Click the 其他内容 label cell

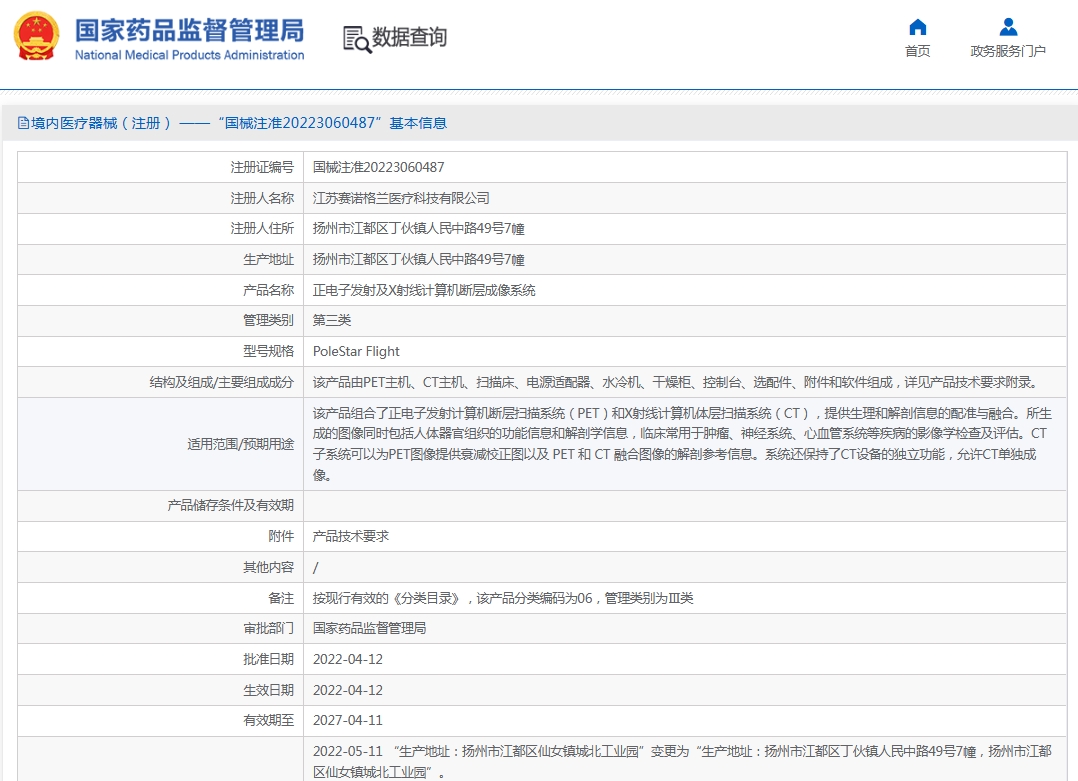(x=160, y=567)
